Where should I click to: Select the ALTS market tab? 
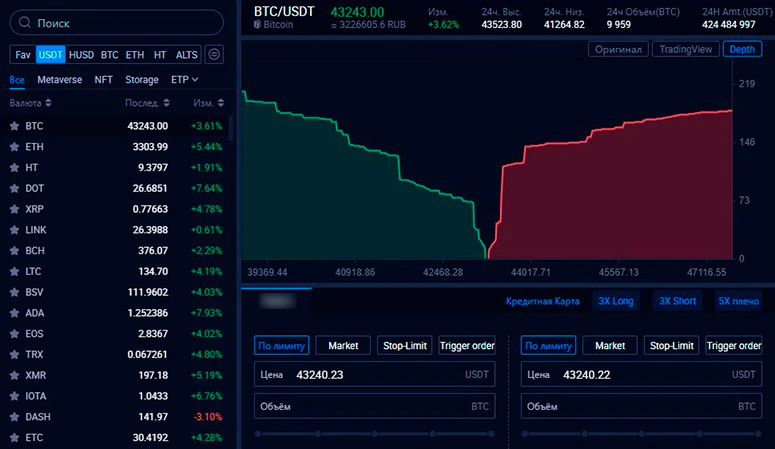(x=187, y=54)
